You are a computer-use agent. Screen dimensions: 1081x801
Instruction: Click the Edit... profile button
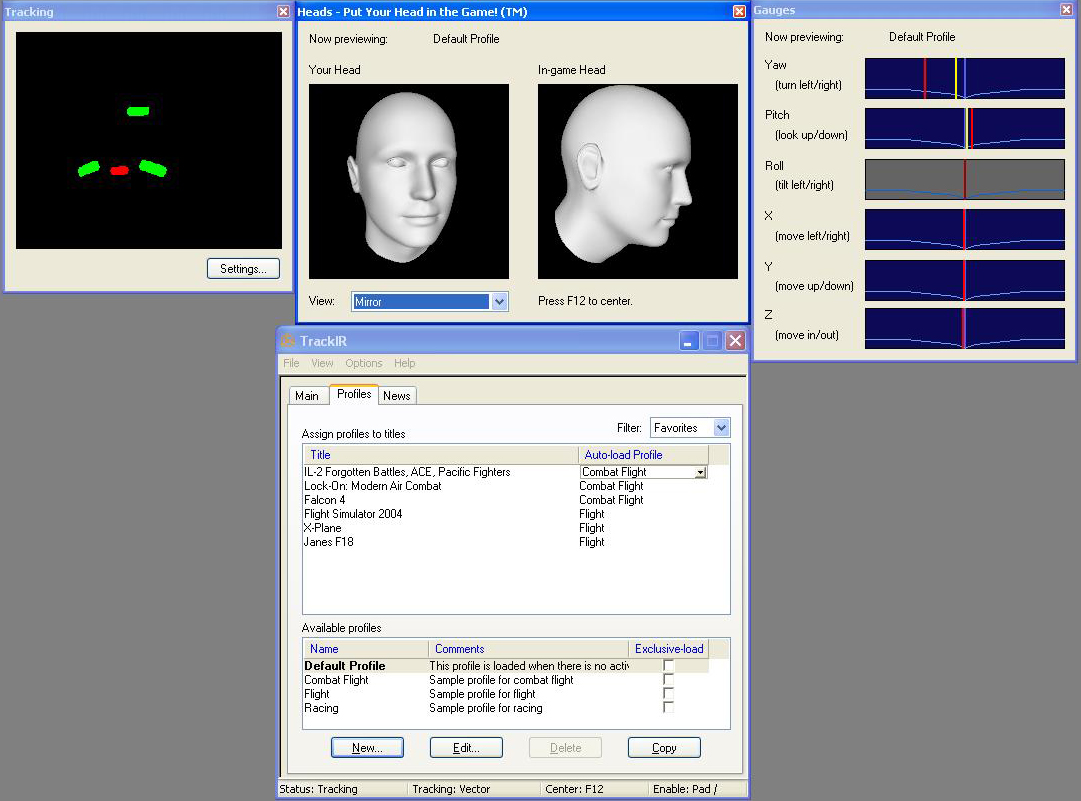466,748
